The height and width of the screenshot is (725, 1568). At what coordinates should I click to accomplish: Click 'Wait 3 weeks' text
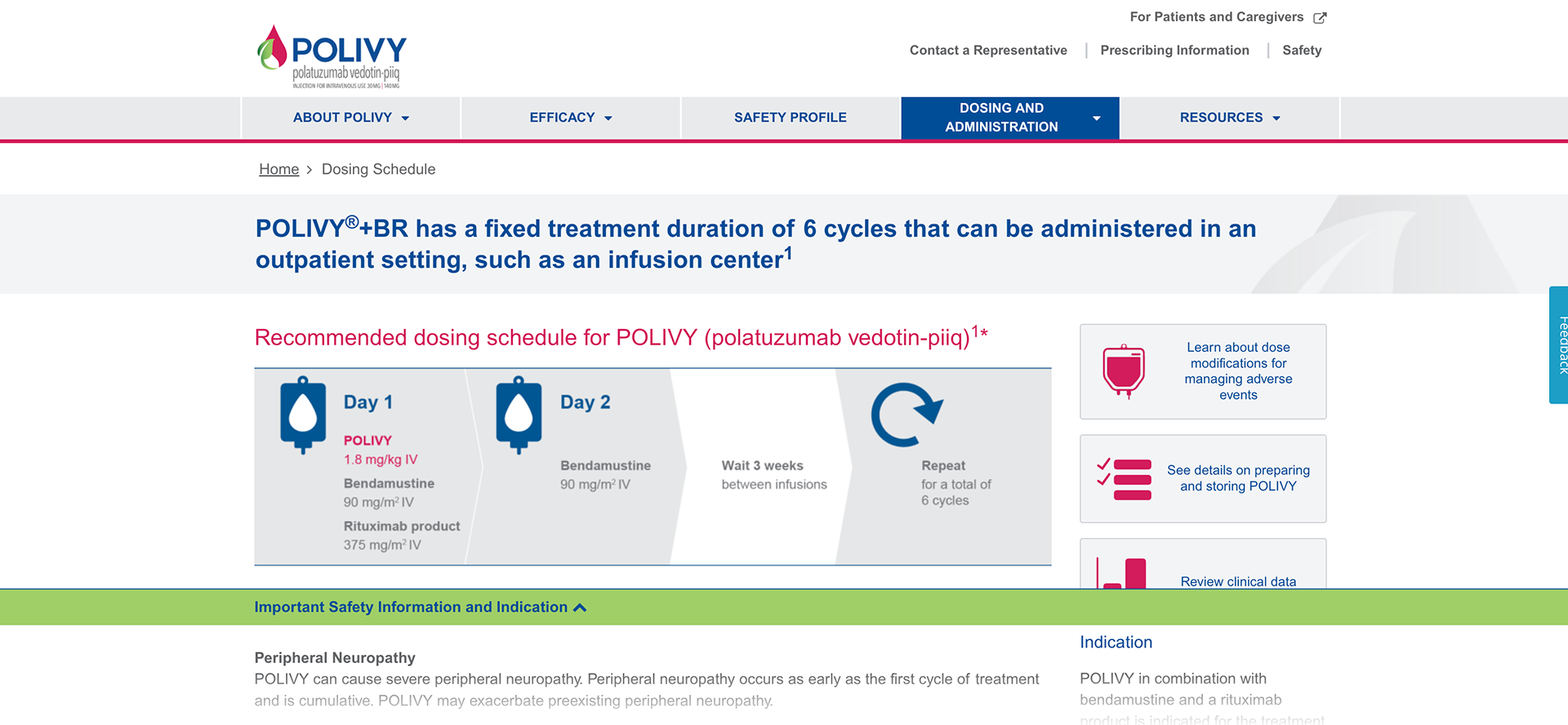(x=762, y=465)
